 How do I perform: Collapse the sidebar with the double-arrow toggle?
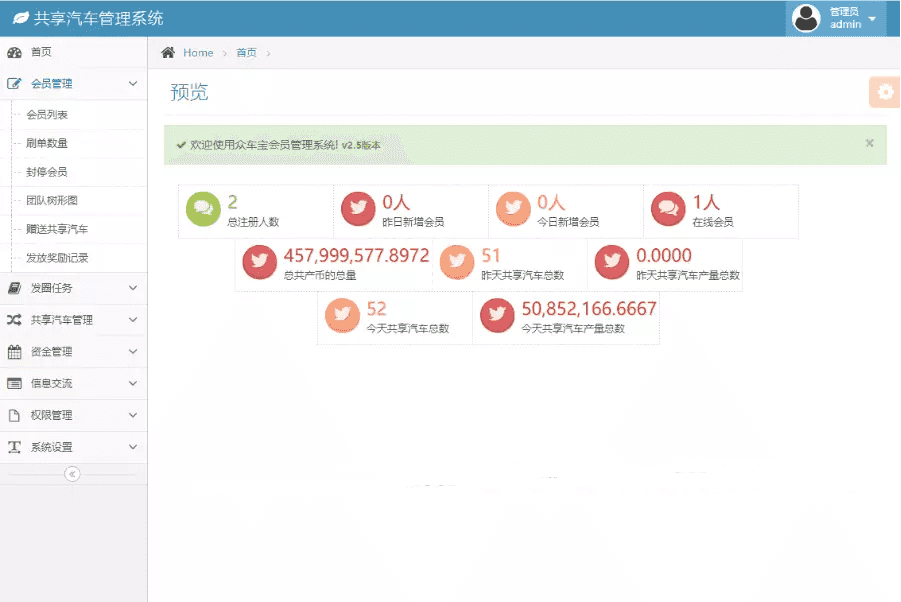coord(72,474)
